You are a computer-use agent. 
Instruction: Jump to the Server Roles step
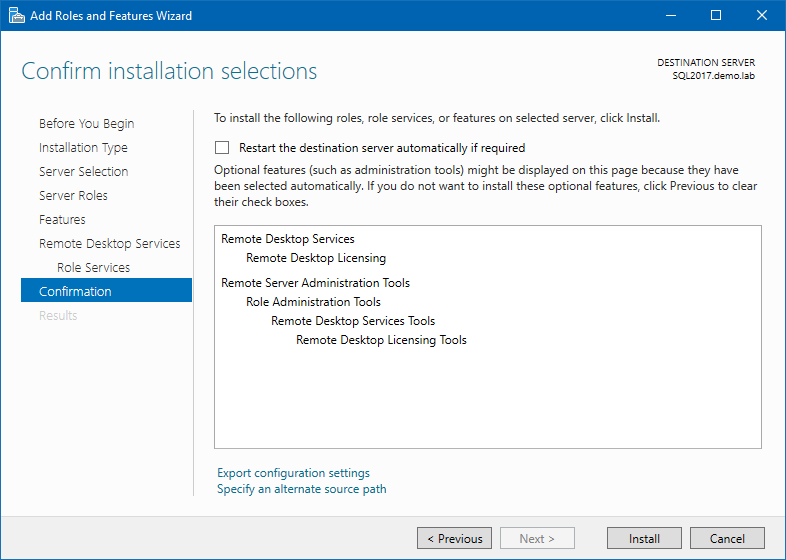click(73, 196)
